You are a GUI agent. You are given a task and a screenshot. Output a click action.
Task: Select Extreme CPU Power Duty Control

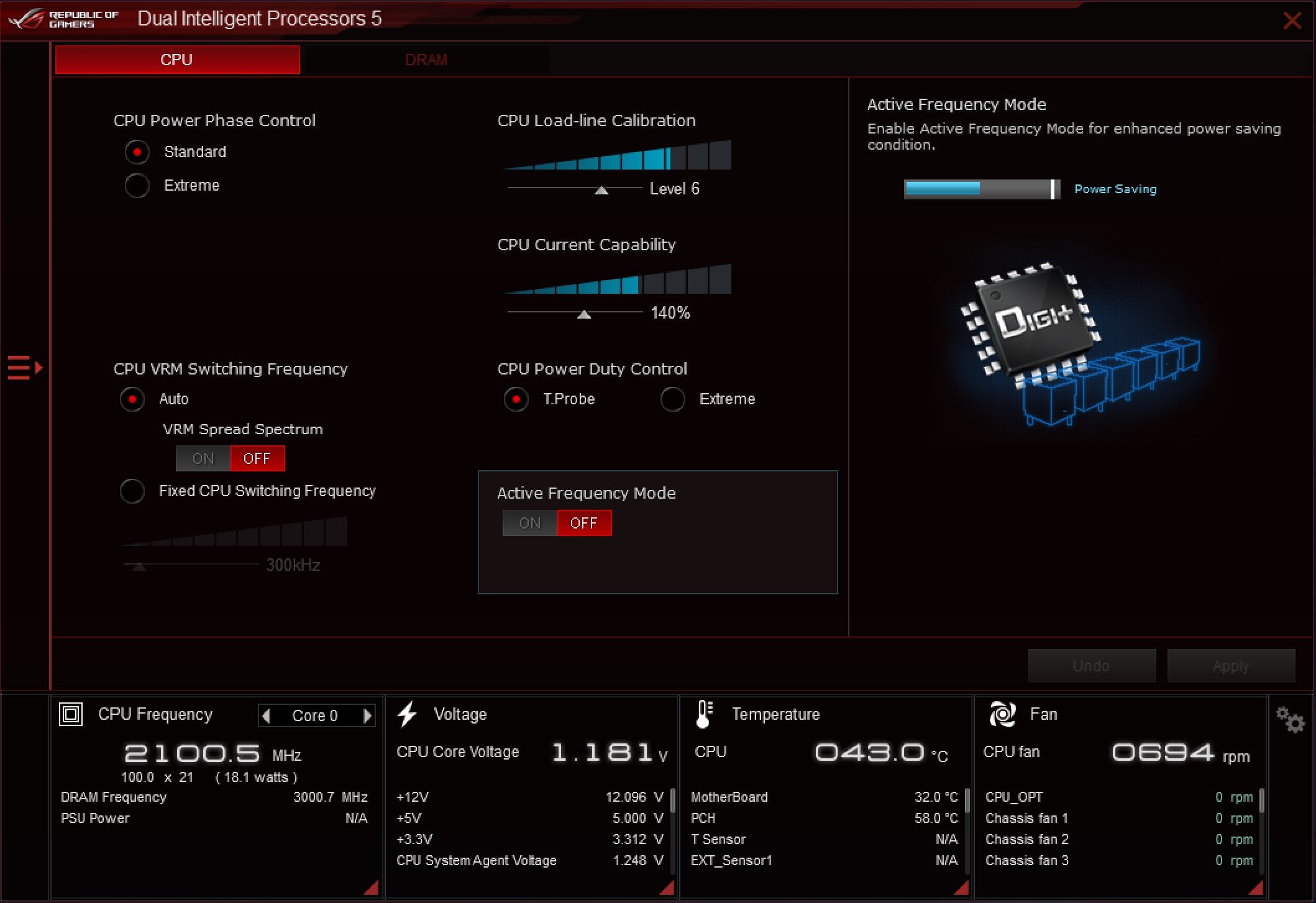[x=673, y=399]
